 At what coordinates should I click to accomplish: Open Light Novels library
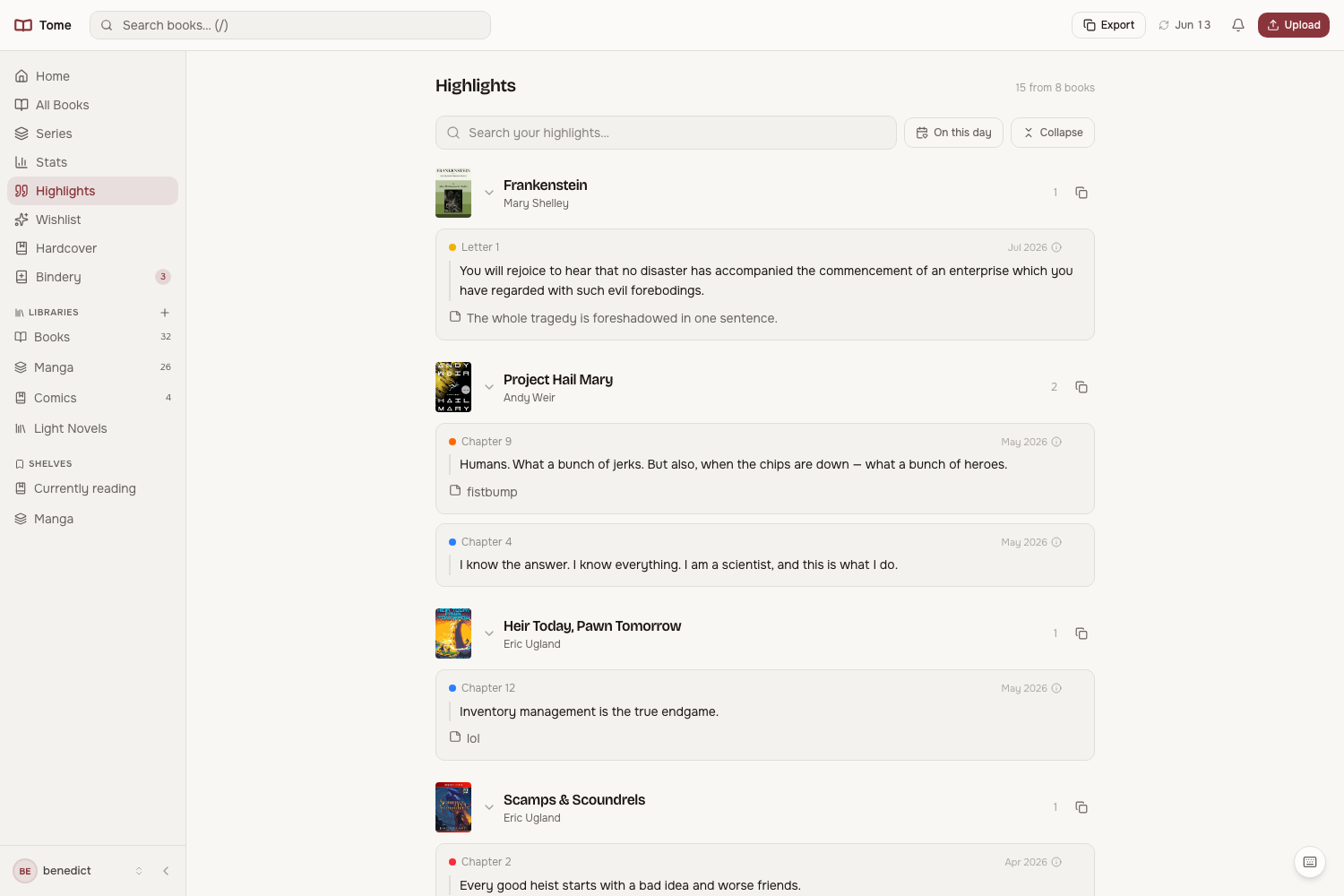[92, 428]
